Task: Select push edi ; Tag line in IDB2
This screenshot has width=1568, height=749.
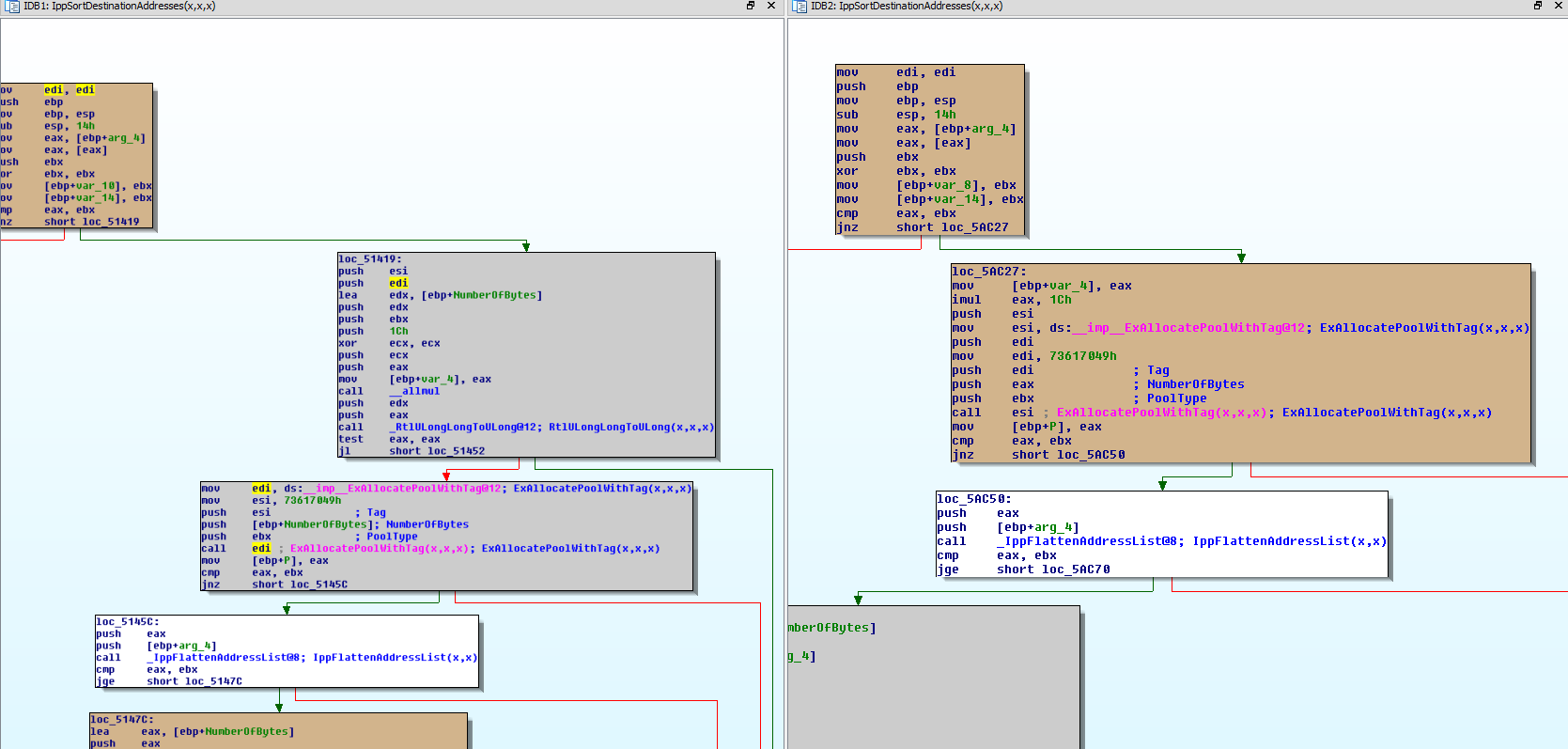Action: (1061, 370)
